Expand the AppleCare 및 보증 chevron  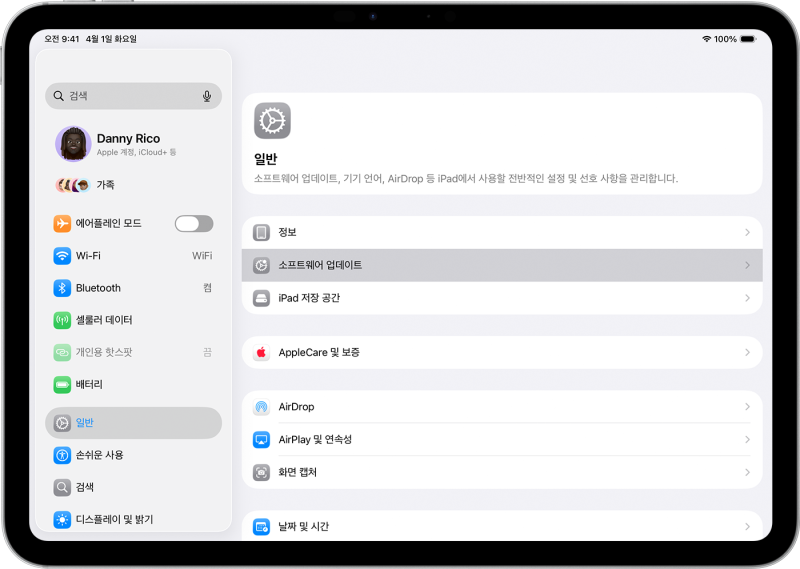[x=747, y=353]
